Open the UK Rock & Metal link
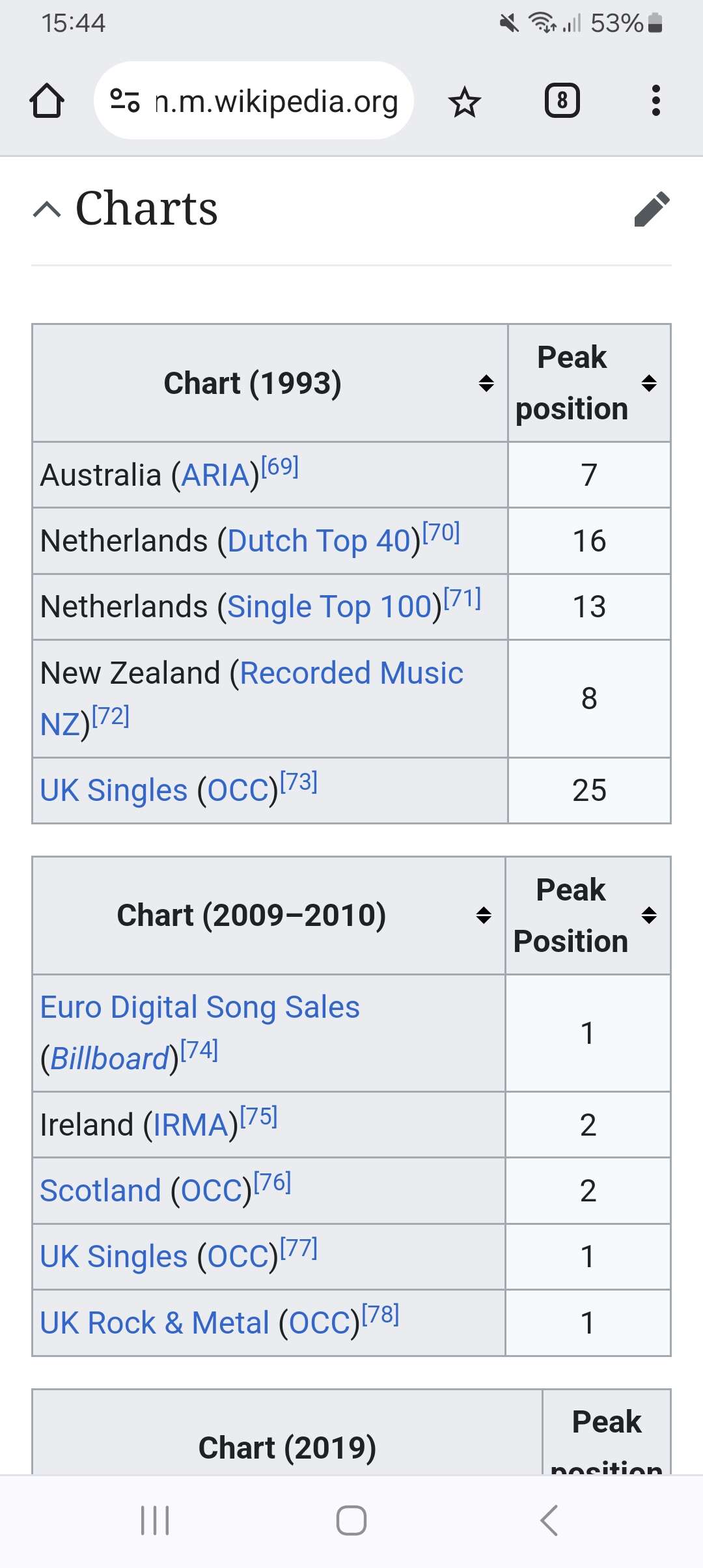Image resolution: width=703 pixels, height=1568 pixels. [154, 1323]
